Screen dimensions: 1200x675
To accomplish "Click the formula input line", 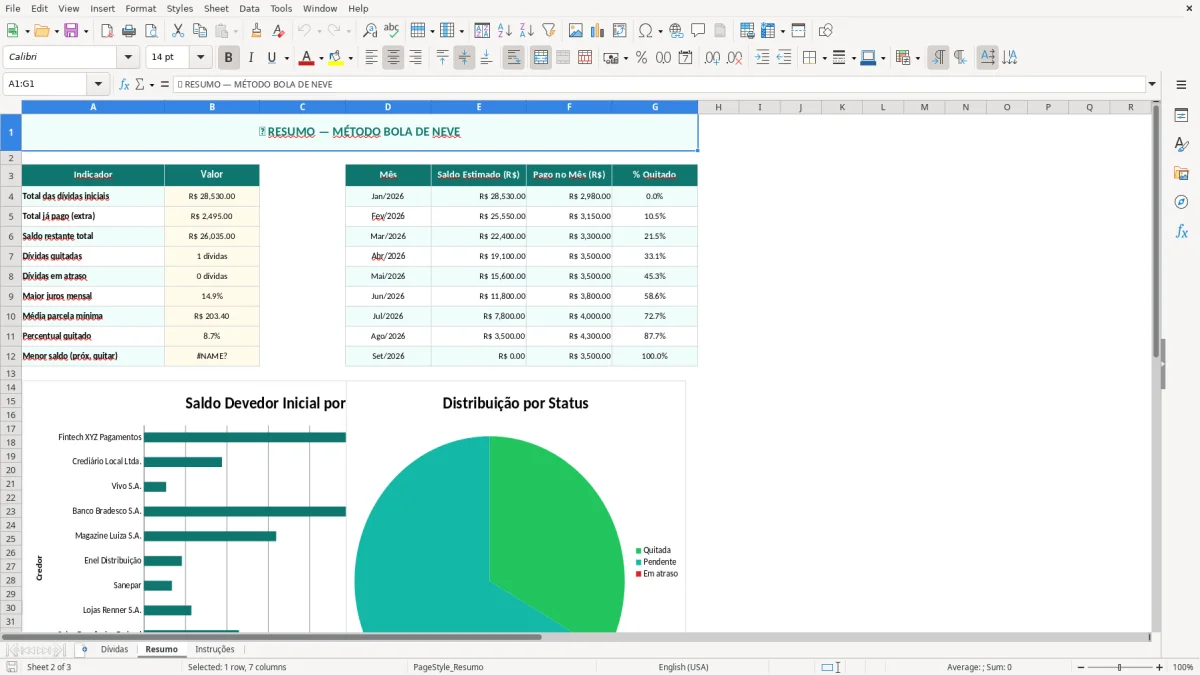I will tap(659, 84).
